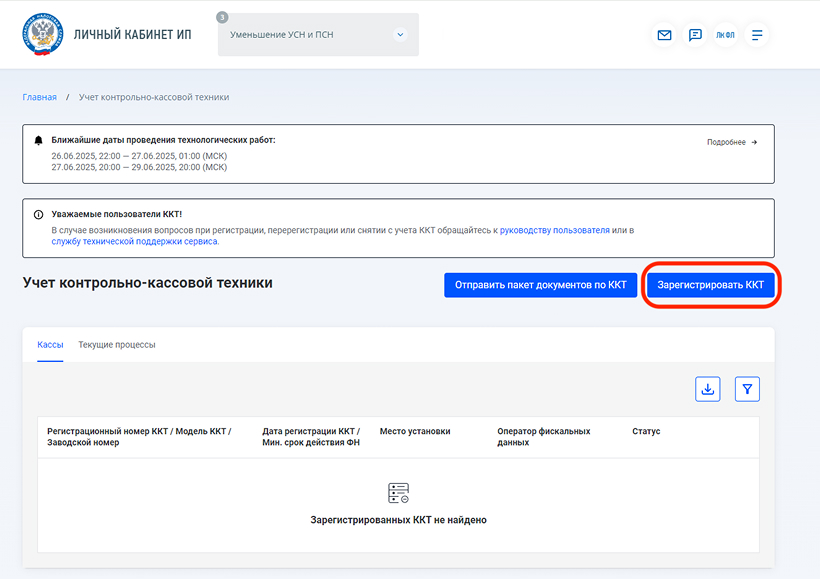Open the chat message icon
This screenshot has height=579, width=820.
(x=695, y=35)
